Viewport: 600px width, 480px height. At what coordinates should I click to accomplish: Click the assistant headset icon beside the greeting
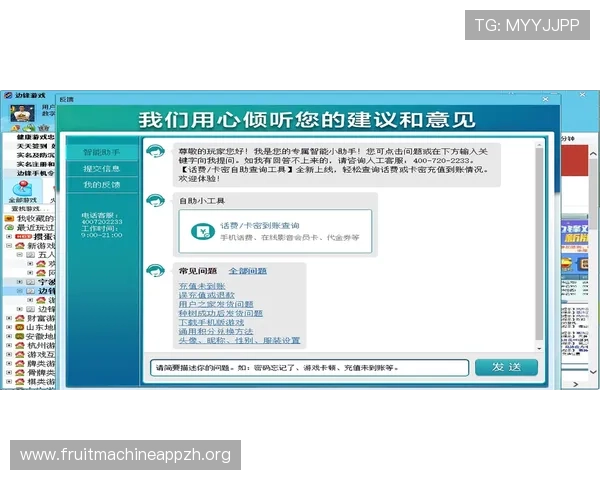coord(155,151)
